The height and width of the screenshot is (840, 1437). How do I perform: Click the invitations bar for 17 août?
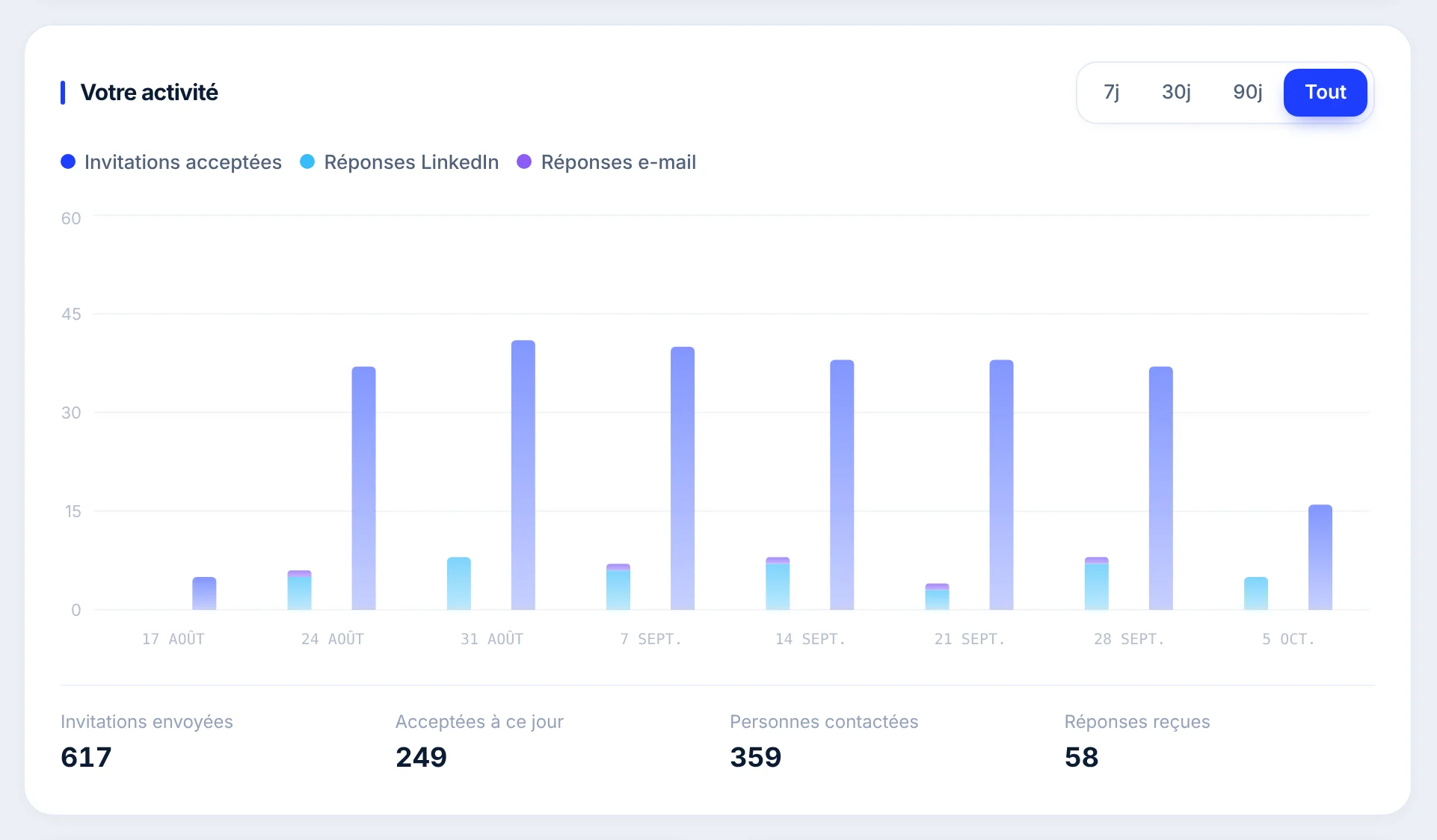[x=204, y=593]
